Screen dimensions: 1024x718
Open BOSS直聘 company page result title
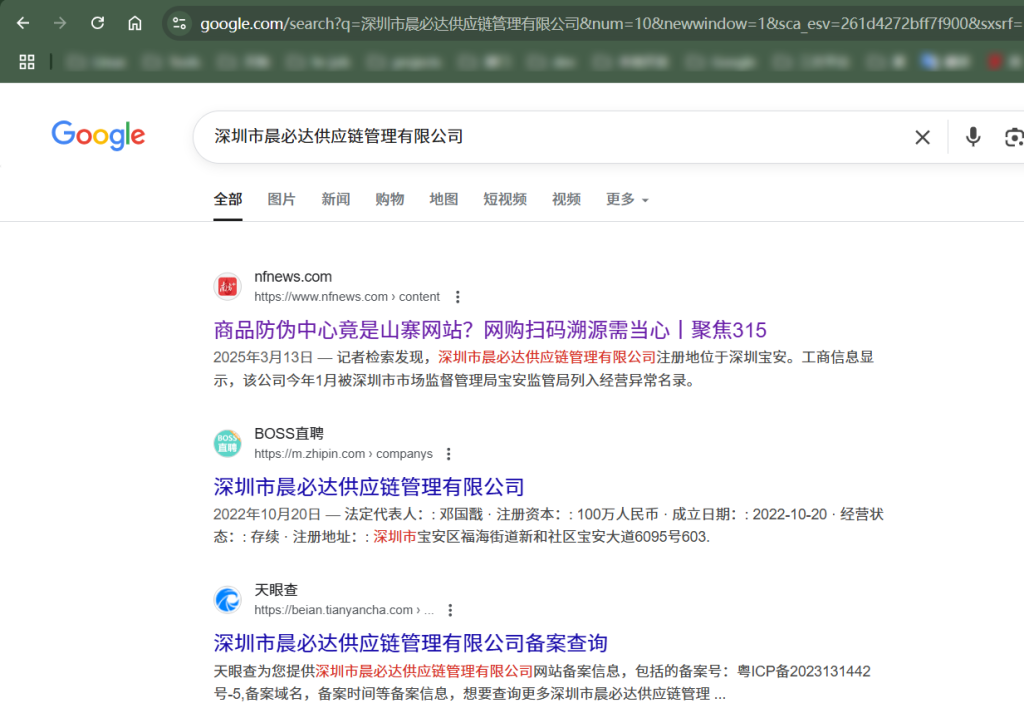[369, 487]
